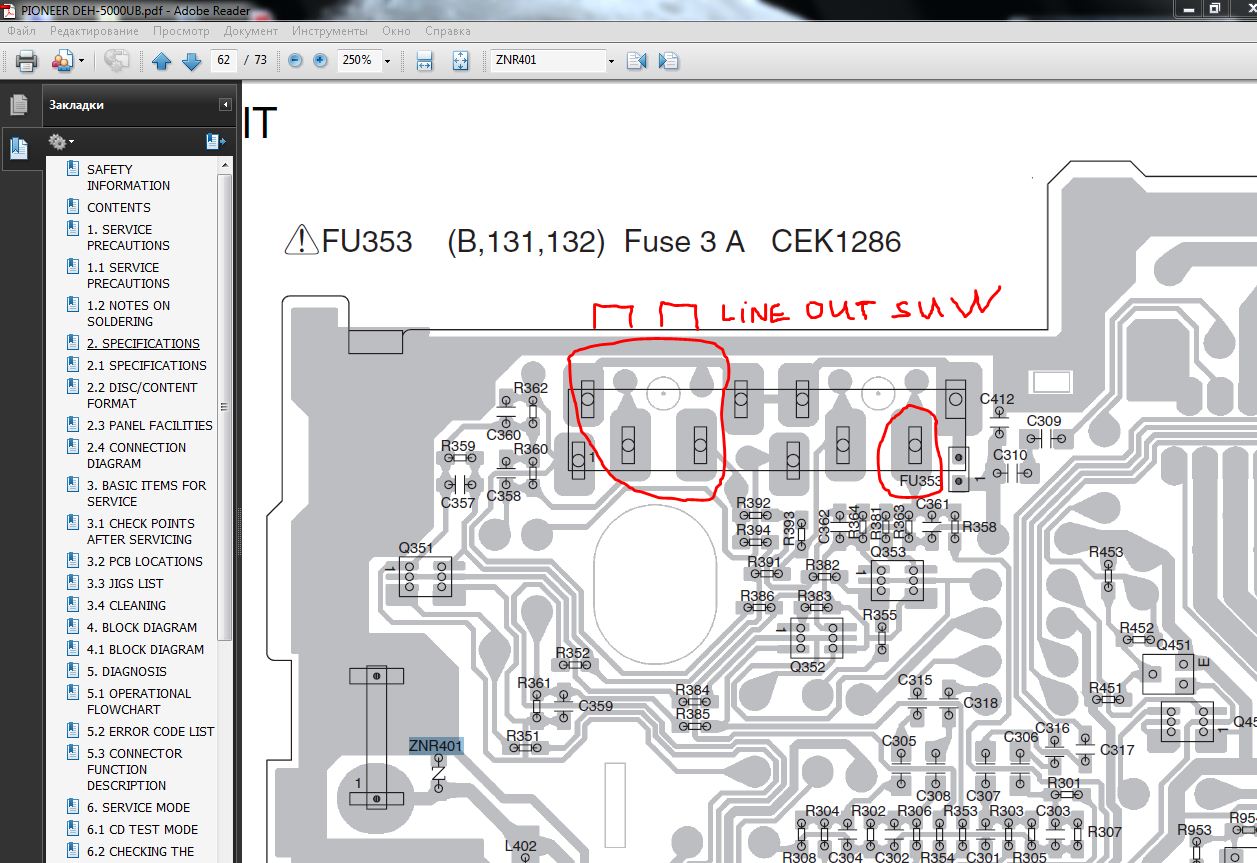Open the bookmarks options gear menu
Image resolution: width=1257 pixels, height=863 pixels.
coord(61,142)
